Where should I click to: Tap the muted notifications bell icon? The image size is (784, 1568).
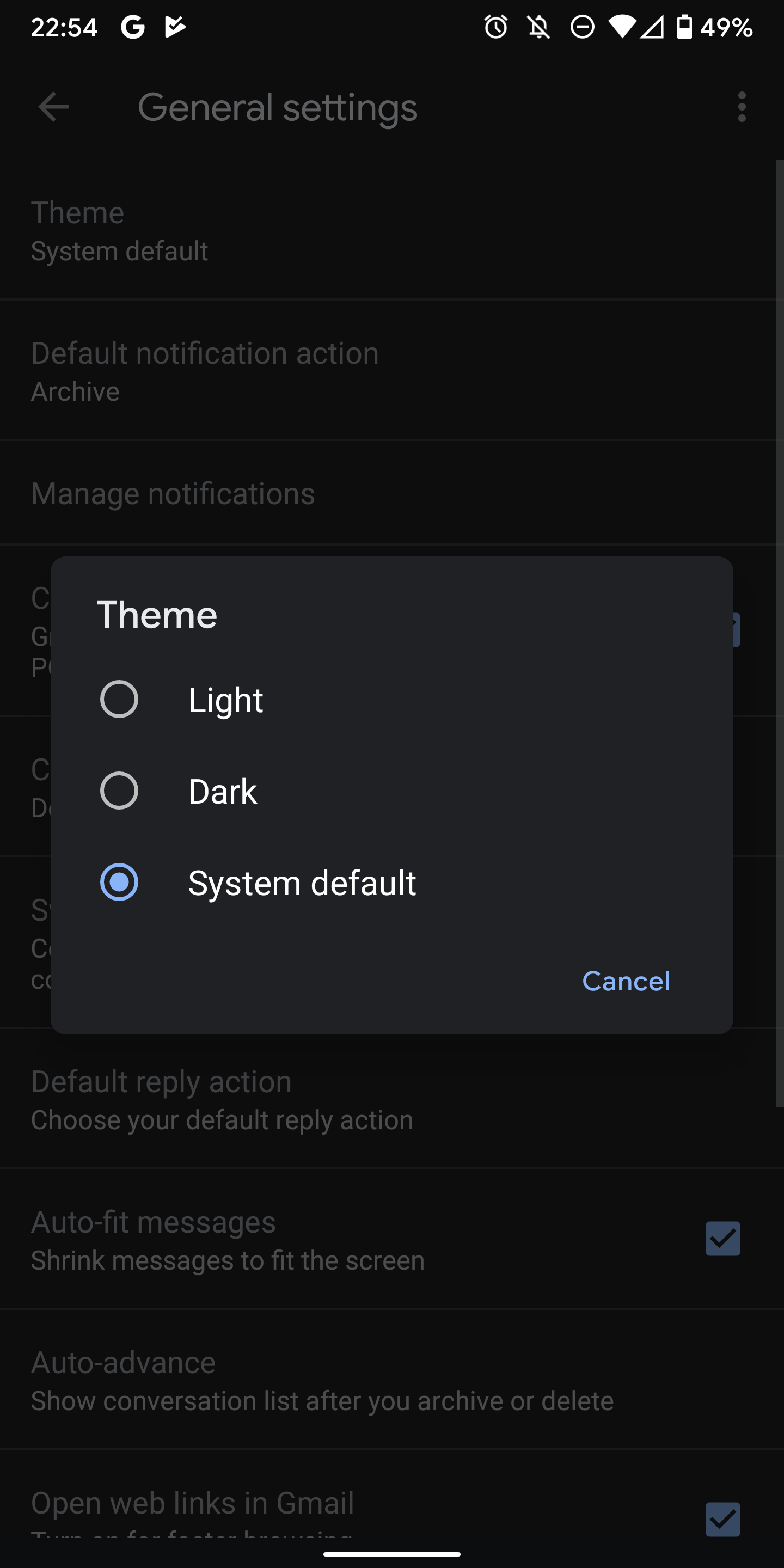pos(538,27)
